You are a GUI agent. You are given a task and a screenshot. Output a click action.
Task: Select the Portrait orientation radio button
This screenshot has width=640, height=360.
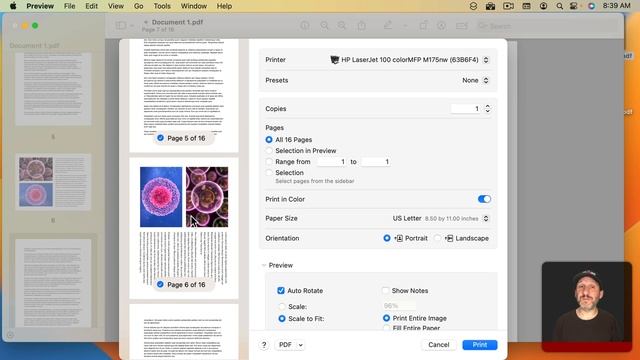point(387,238)
